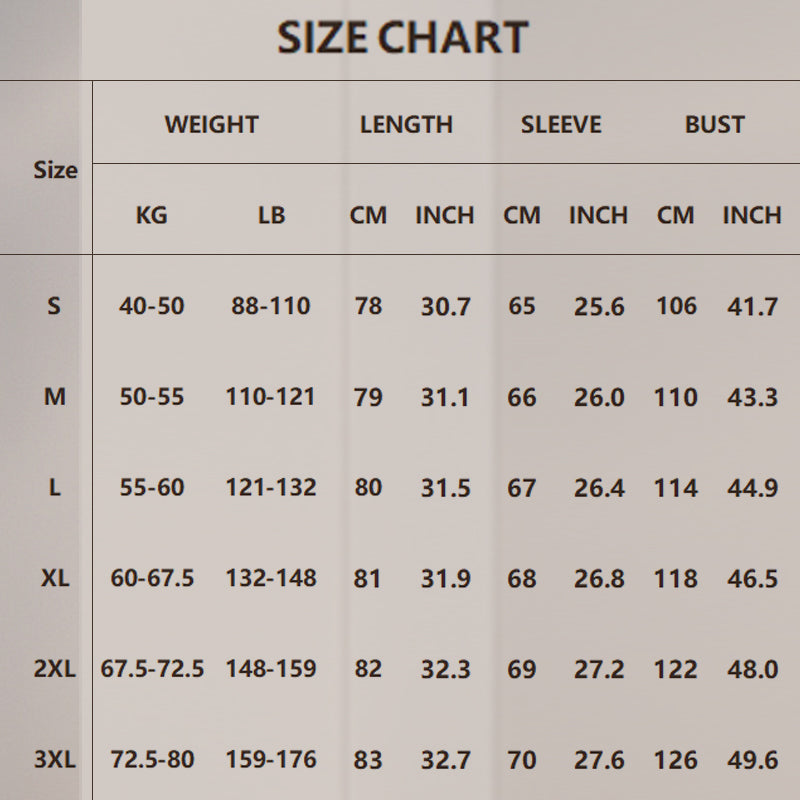The height and width of the screenshot is (800, 800).
Task: Click the 110-121 LB weight cell
Action: pyautogui.click(x=271, y=397)
